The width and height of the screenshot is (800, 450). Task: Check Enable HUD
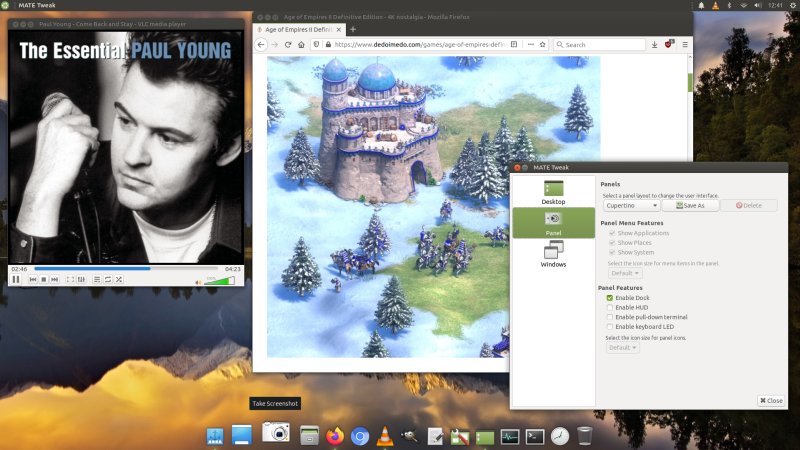(x=610, y=308)
